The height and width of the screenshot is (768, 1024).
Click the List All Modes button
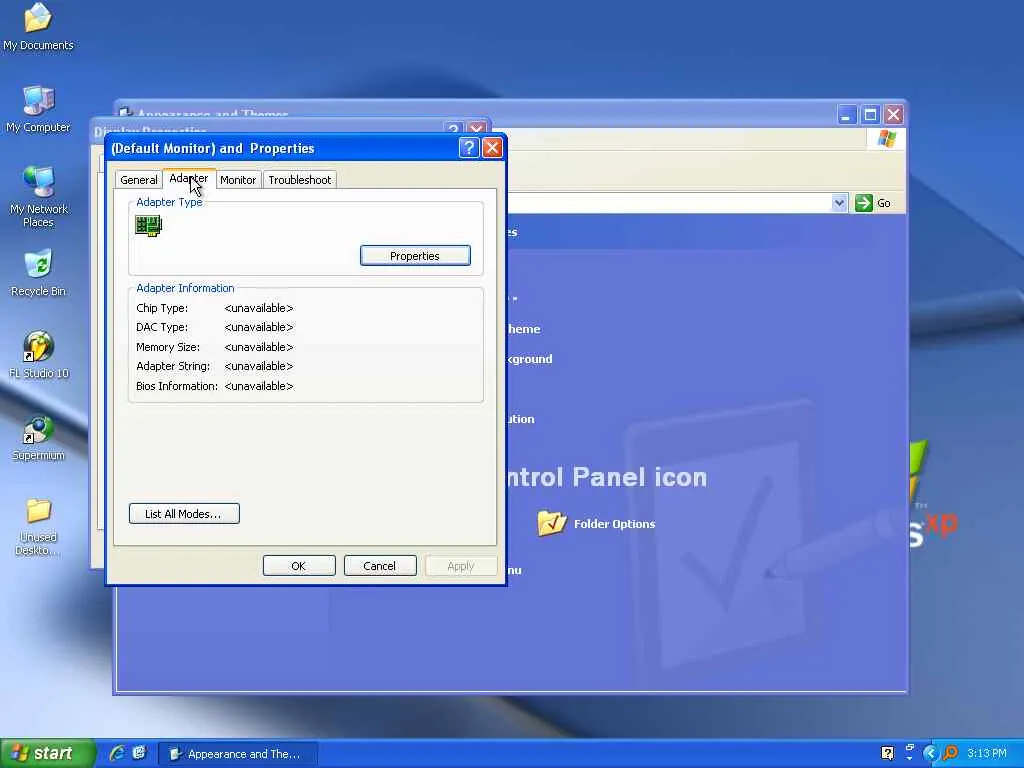[184, 514]
